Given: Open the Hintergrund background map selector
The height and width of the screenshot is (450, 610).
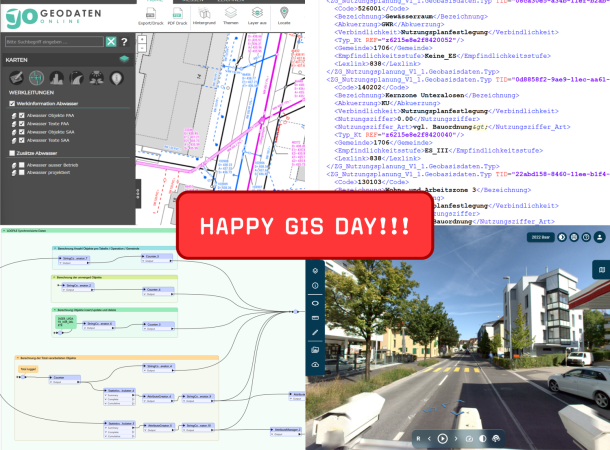Looking at the screenshot, I should pos(204,13).
